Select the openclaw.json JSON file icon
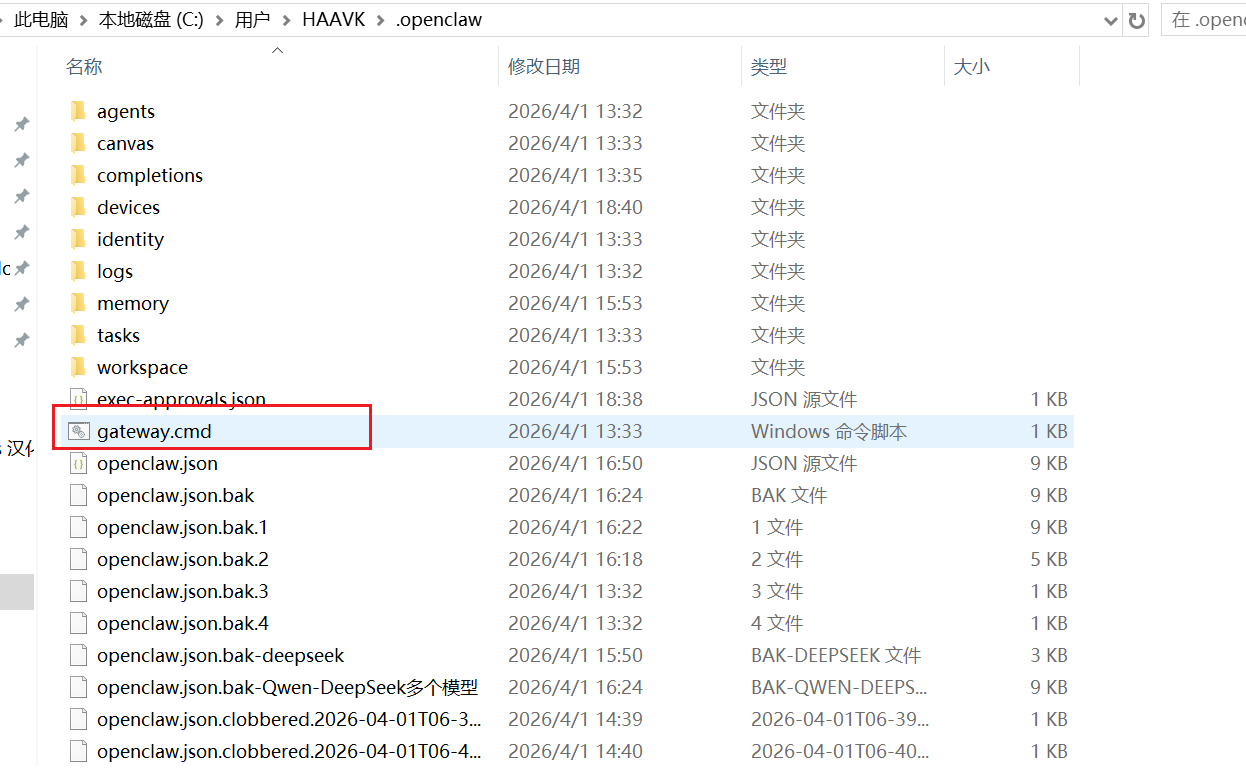The width and height of the screenshot is (1246, 769). pos(78,463)
